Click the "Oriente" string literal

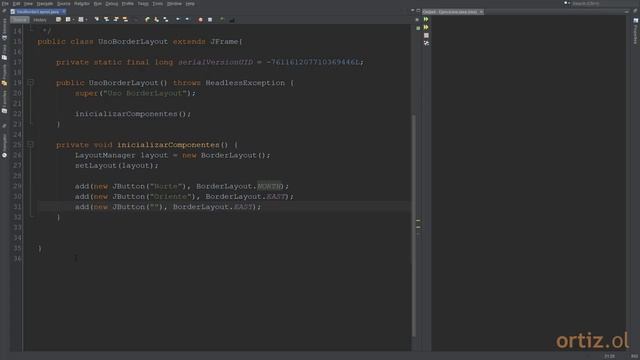(x=170, y=196)
